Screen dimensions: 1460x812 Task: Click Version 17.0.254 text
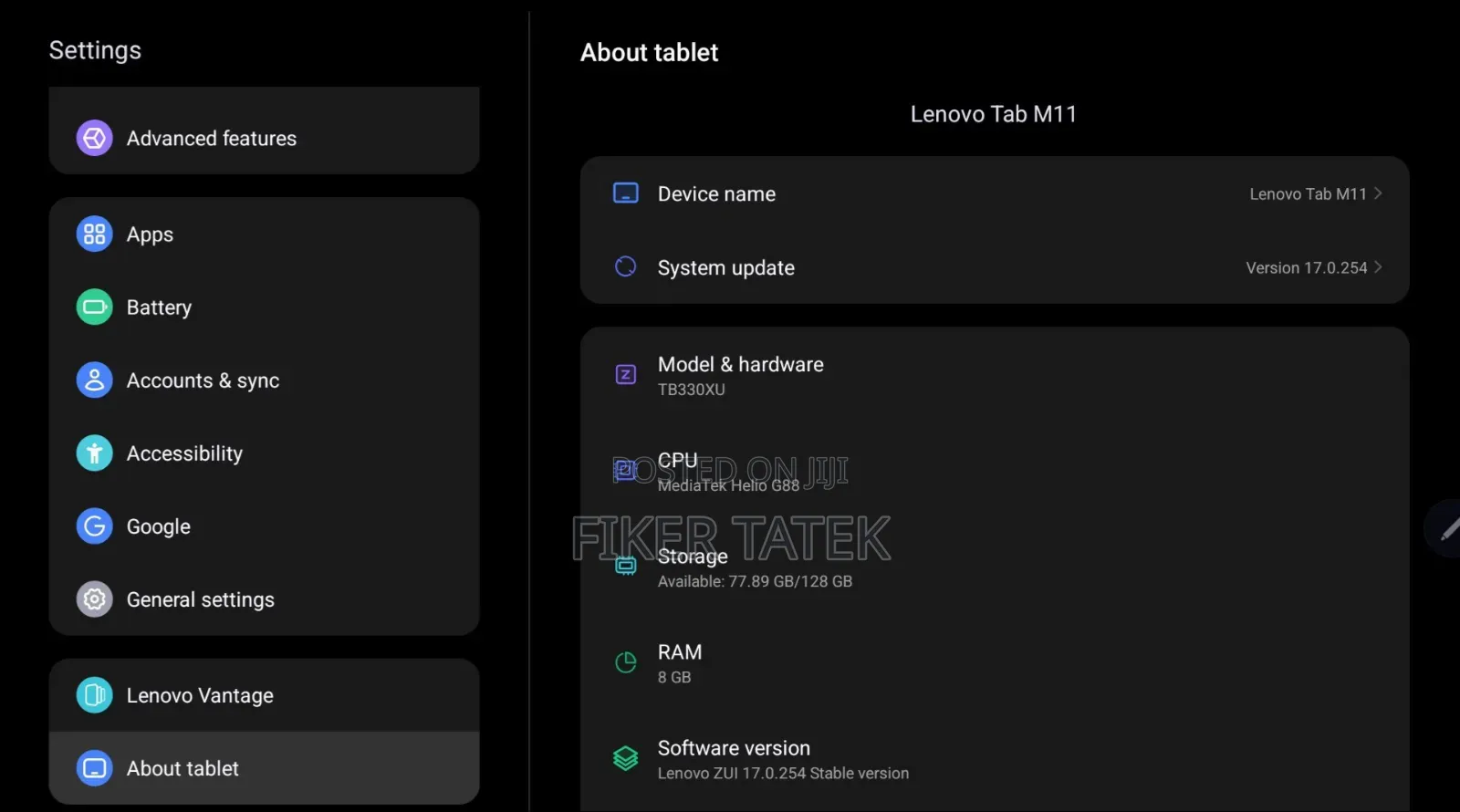pyautogui.click(x=1306, y=267)
